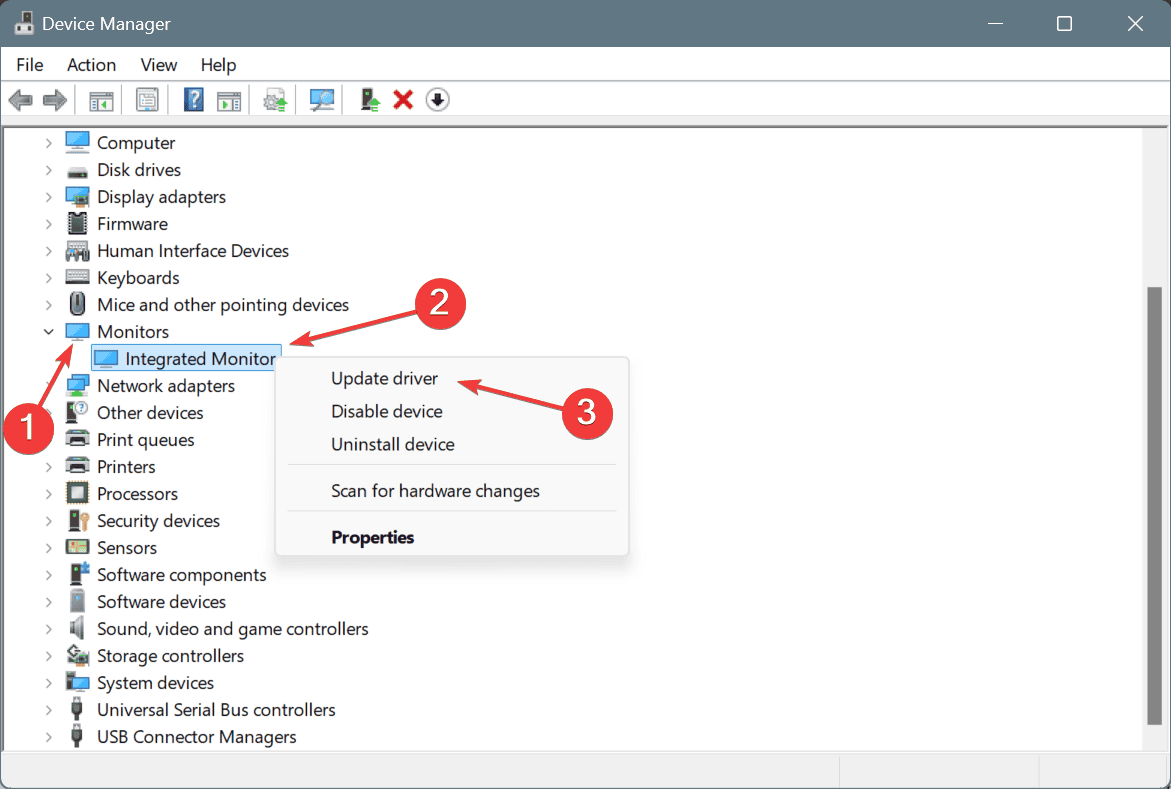Click Properties in the context menu
Image resolution: width=1171 pixels, height=789 pixels.
[372, 537]
